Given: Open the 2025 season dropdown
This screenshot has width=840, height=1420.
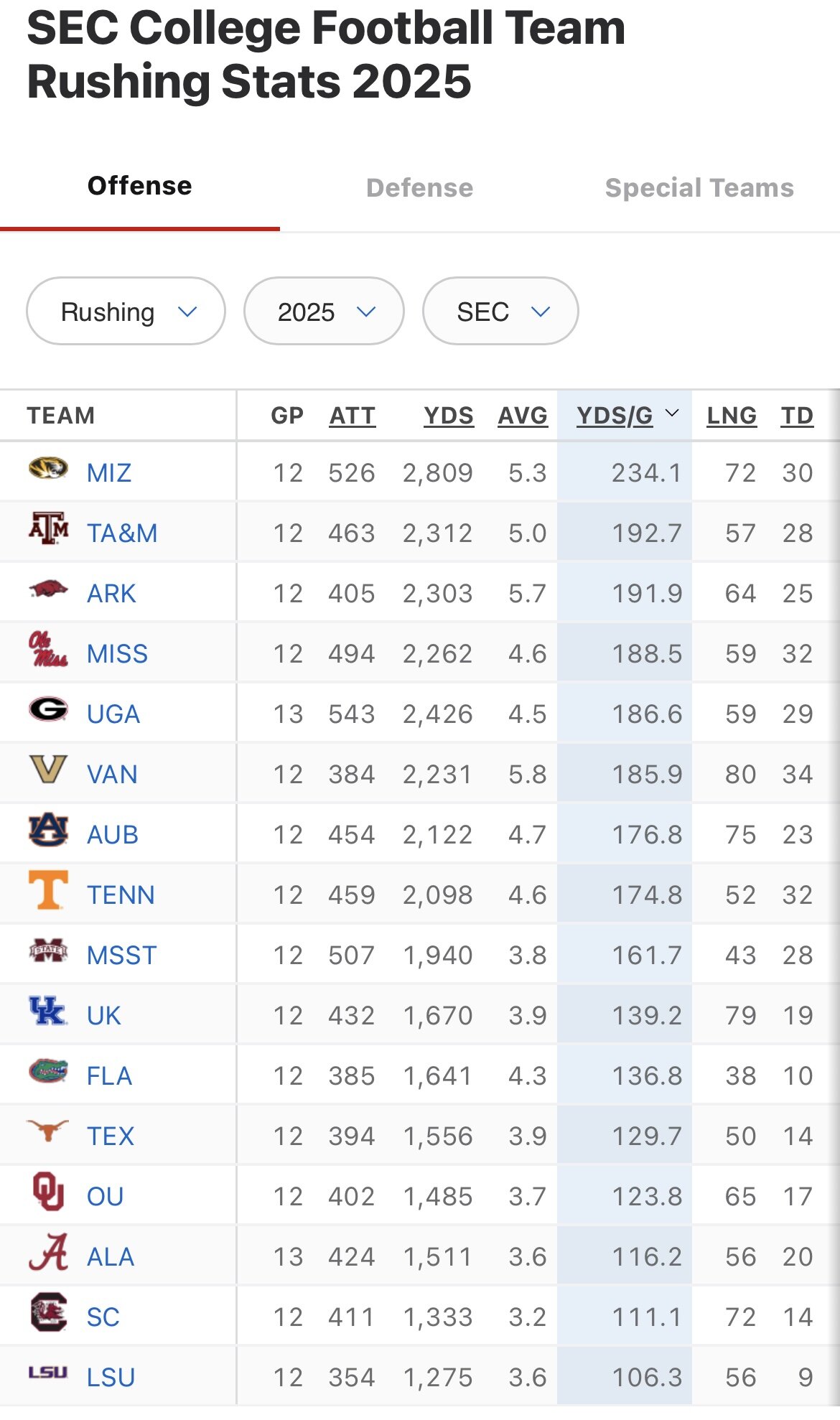Looking at the screenshot, I should coord(324,312).
